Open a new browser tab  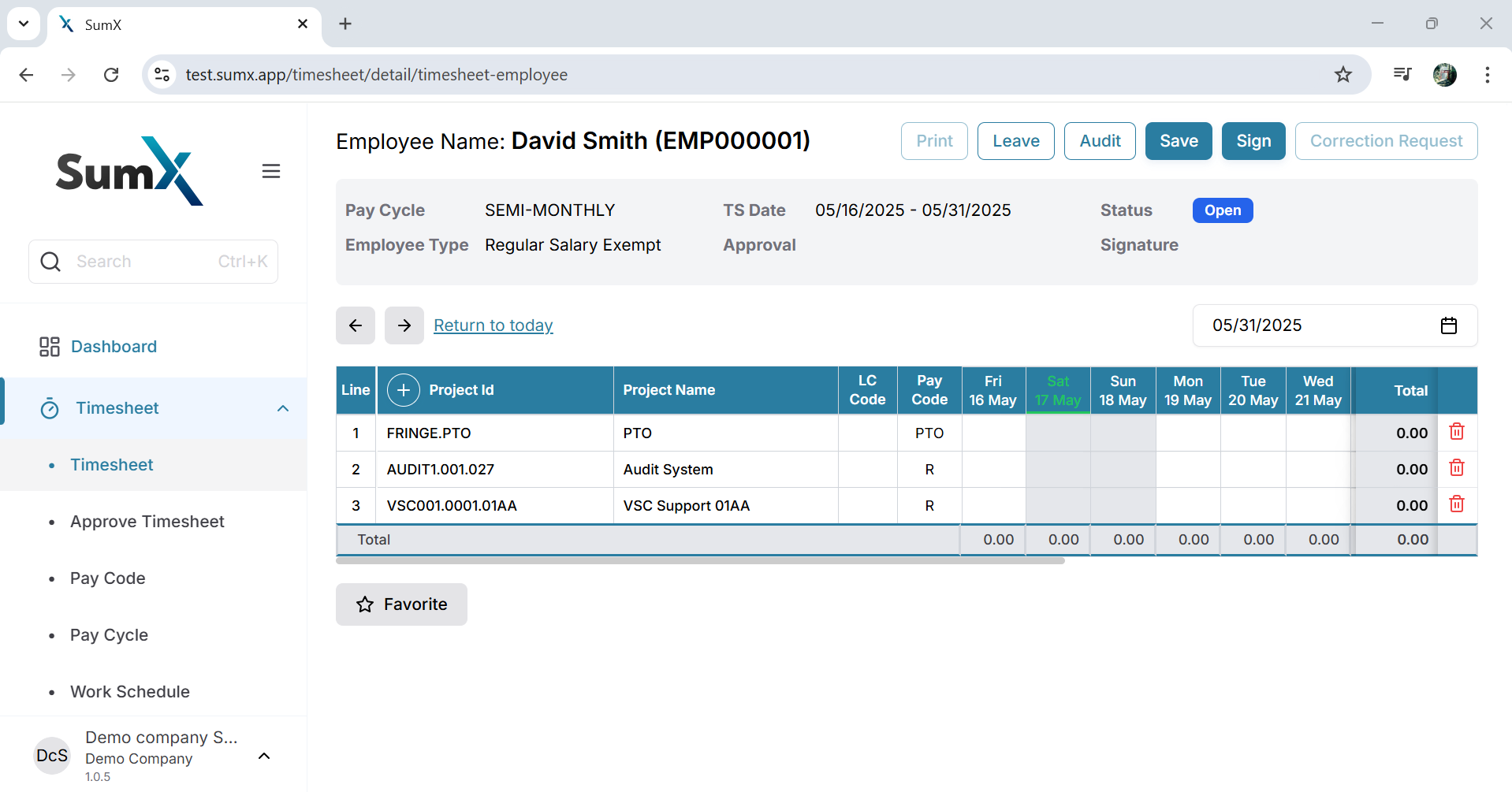coord(345,24)
